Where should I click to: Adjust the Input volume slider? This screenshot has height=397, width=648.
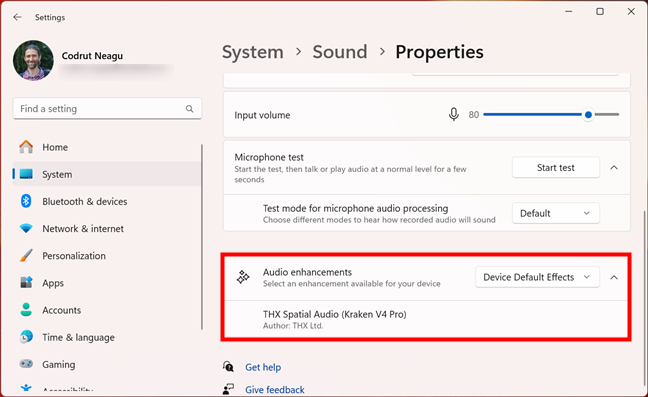551,114
